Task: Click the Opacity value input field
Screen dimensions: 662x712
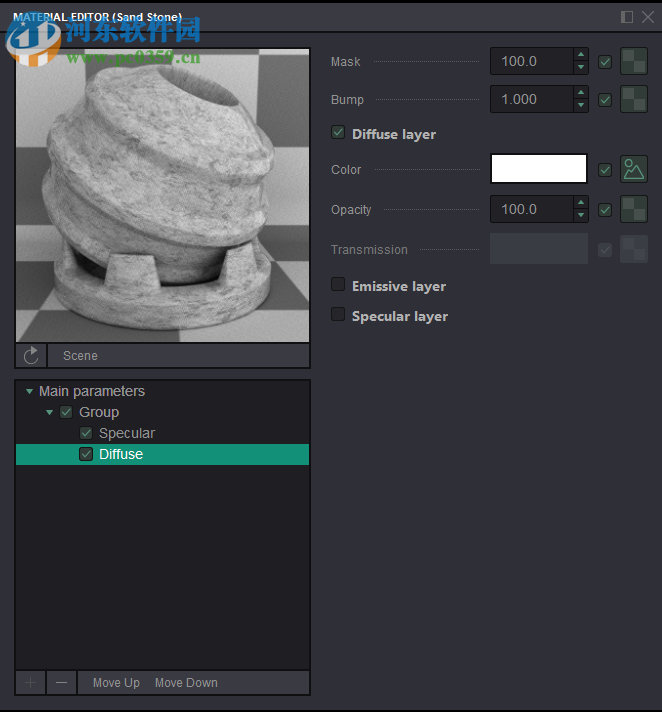Action: point(532,209)
